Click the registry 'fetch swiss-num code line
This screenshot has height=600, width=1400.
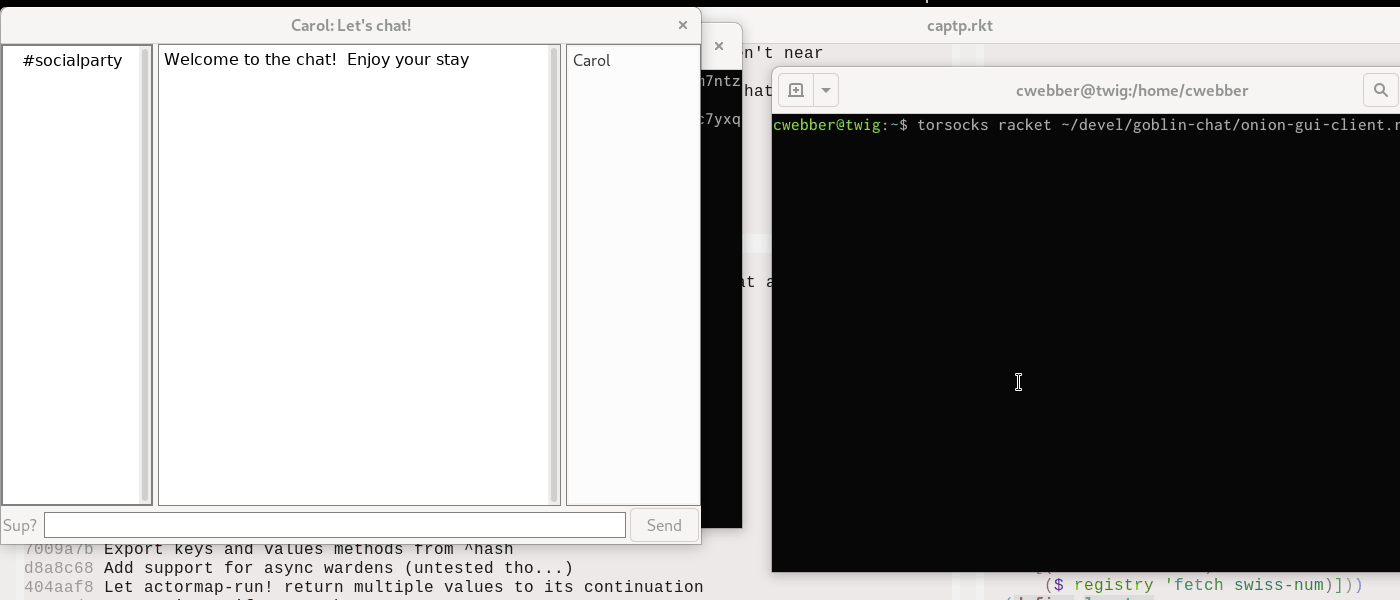(x=1202, y=585)
